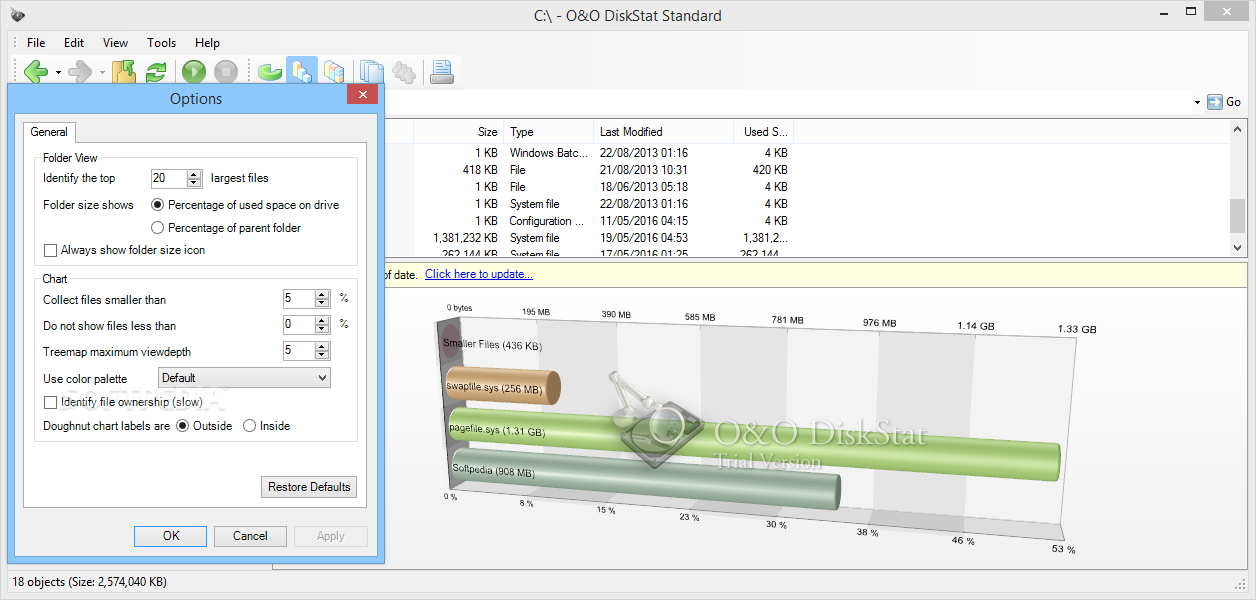Click the Collect files smaller than field
1256x600 pixels.
pyautogui.click(x=298, y=298)
